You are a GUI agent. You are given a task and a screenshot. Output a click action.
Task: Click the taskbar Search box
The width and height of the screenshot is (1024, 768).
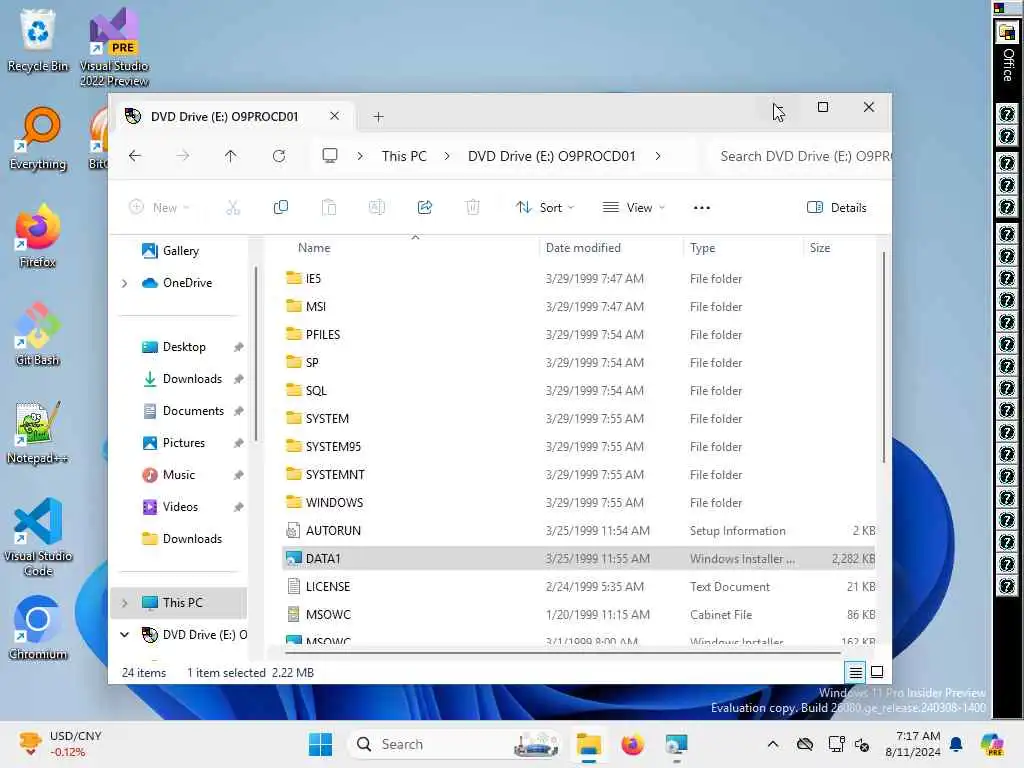(455, 744)
